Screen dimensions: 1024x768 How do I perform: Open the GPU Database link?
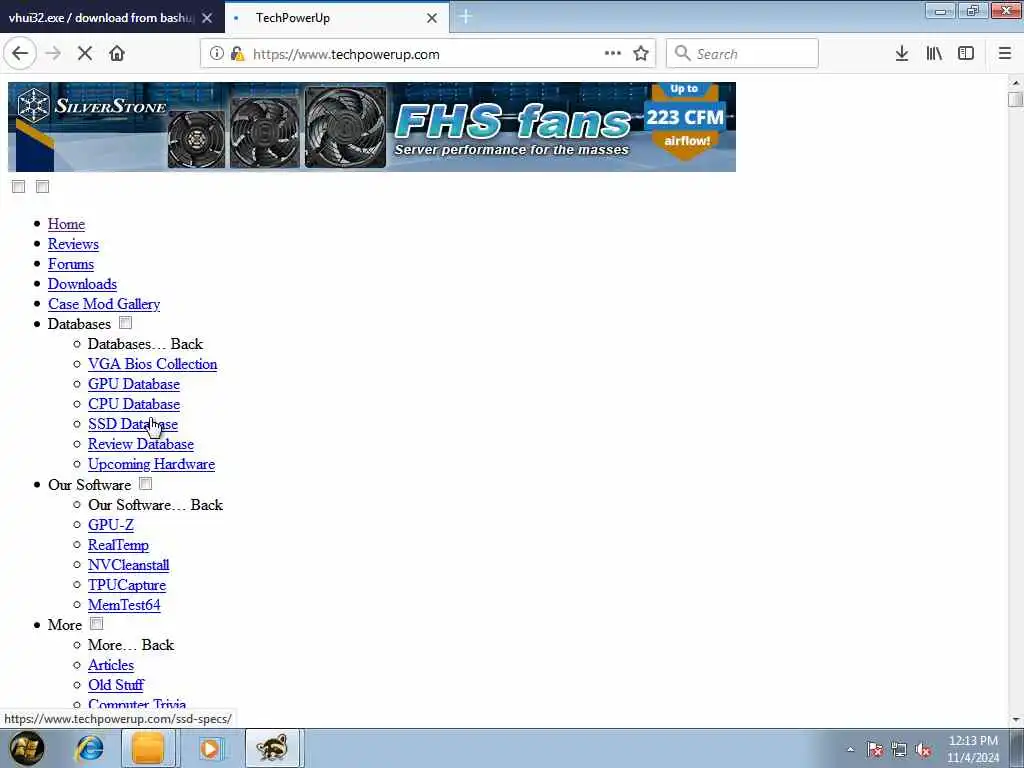pyautogui.click(x=134, y=385)
